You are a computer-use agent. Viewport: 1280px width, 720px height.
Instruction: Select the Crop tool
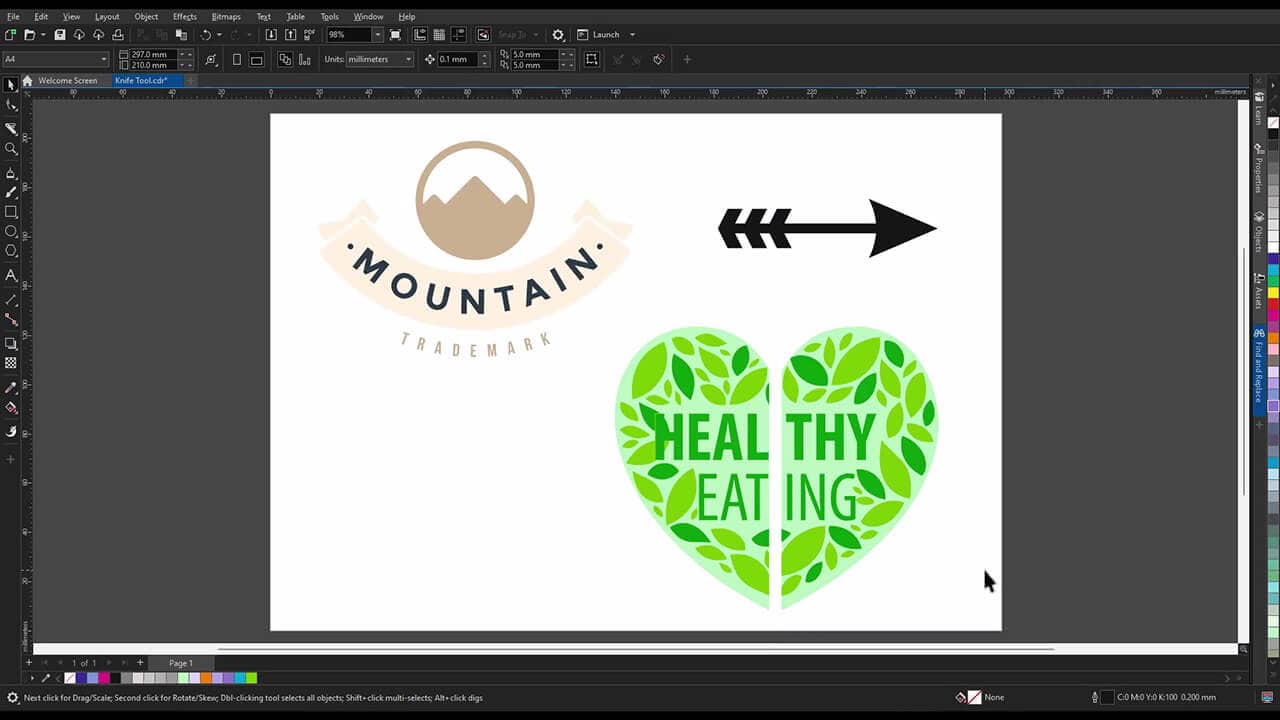(x=11, y=128)
